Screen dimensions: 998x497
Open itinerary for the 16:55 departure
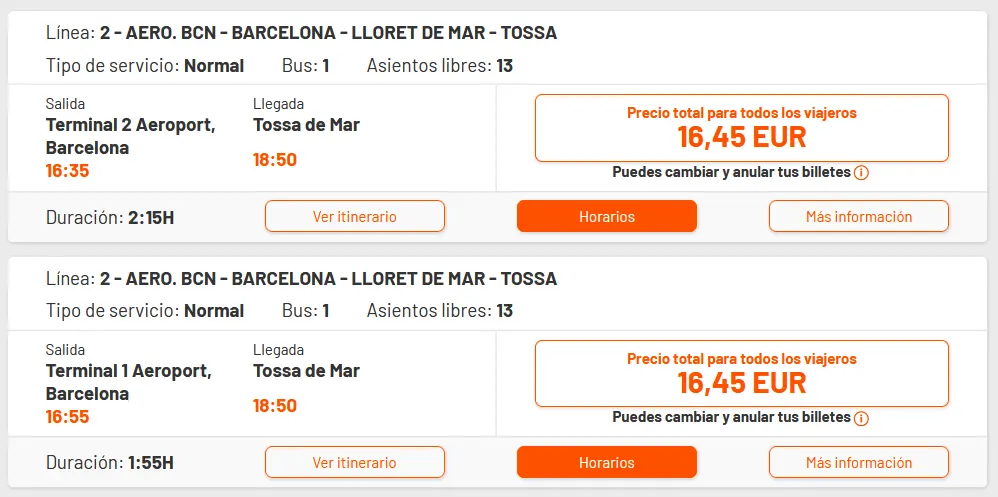coord(355,462)
